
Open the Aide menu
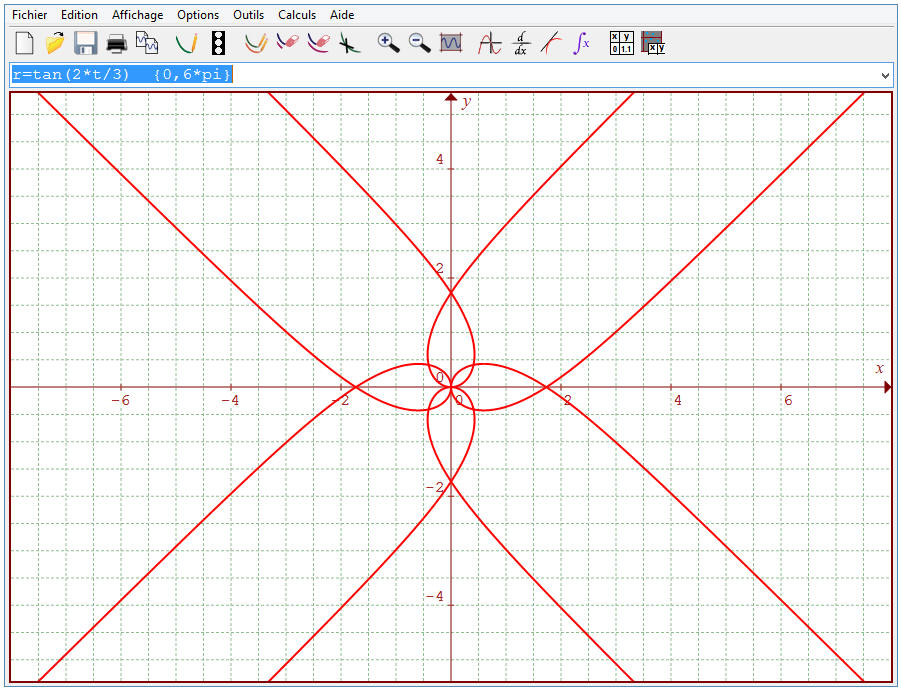342,15
